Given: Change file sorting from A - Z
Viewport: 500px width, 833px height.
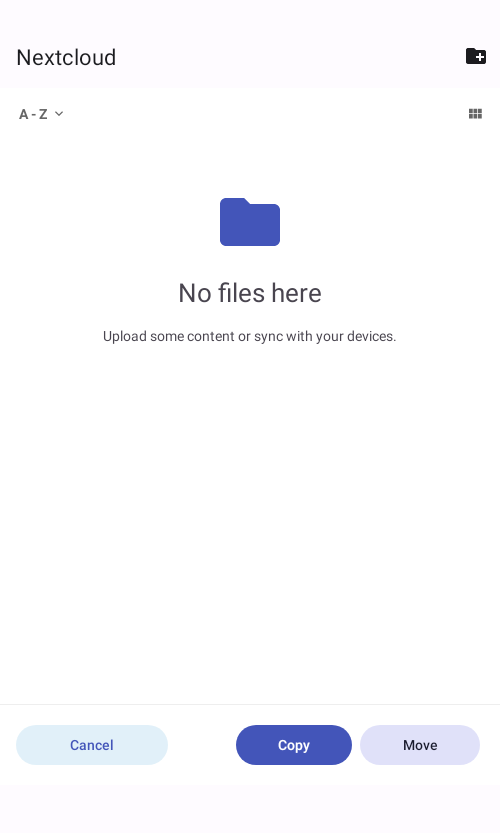Looking at the screenshot, I should point(41,114).
